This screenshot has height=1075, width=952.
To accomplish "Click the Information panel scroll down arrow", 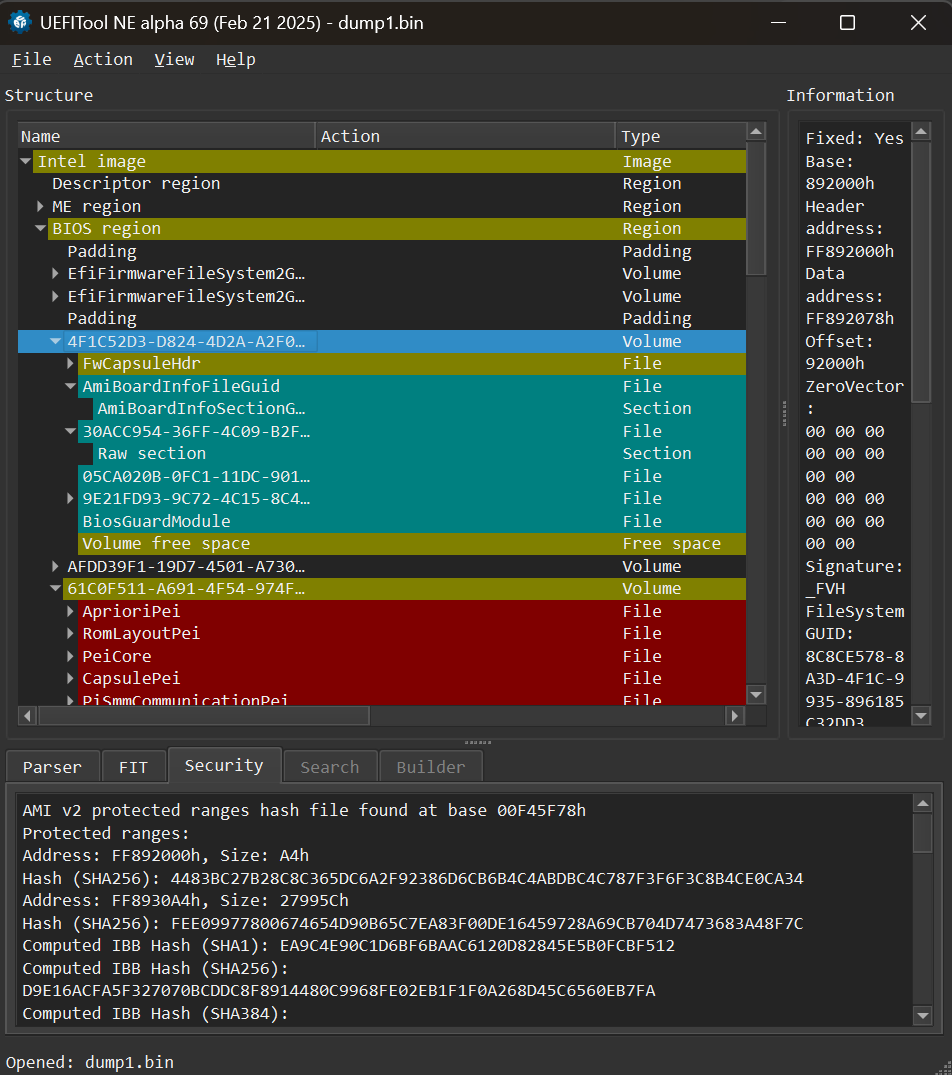I will [921, 716].
